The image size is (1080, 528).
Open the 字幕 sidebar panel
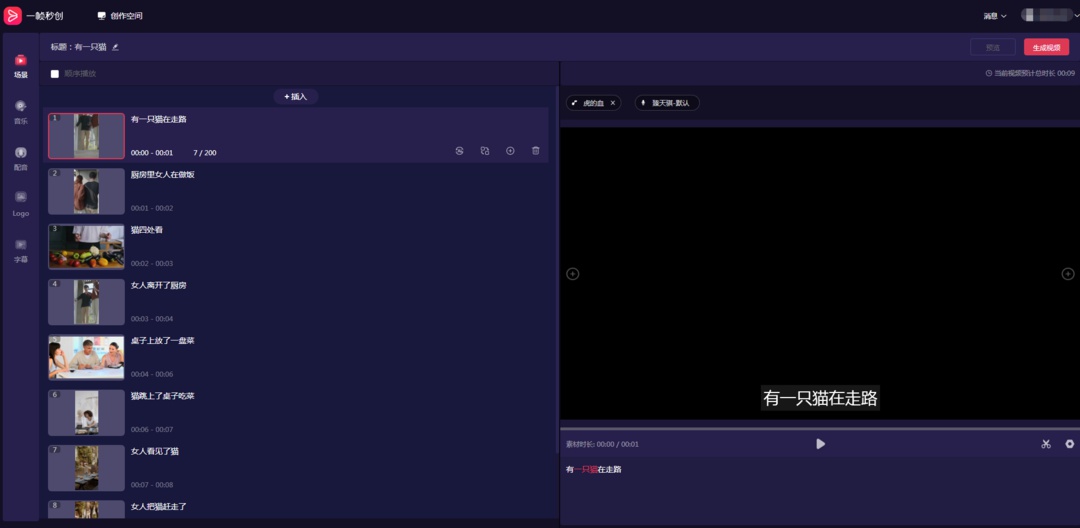[21, 251]
